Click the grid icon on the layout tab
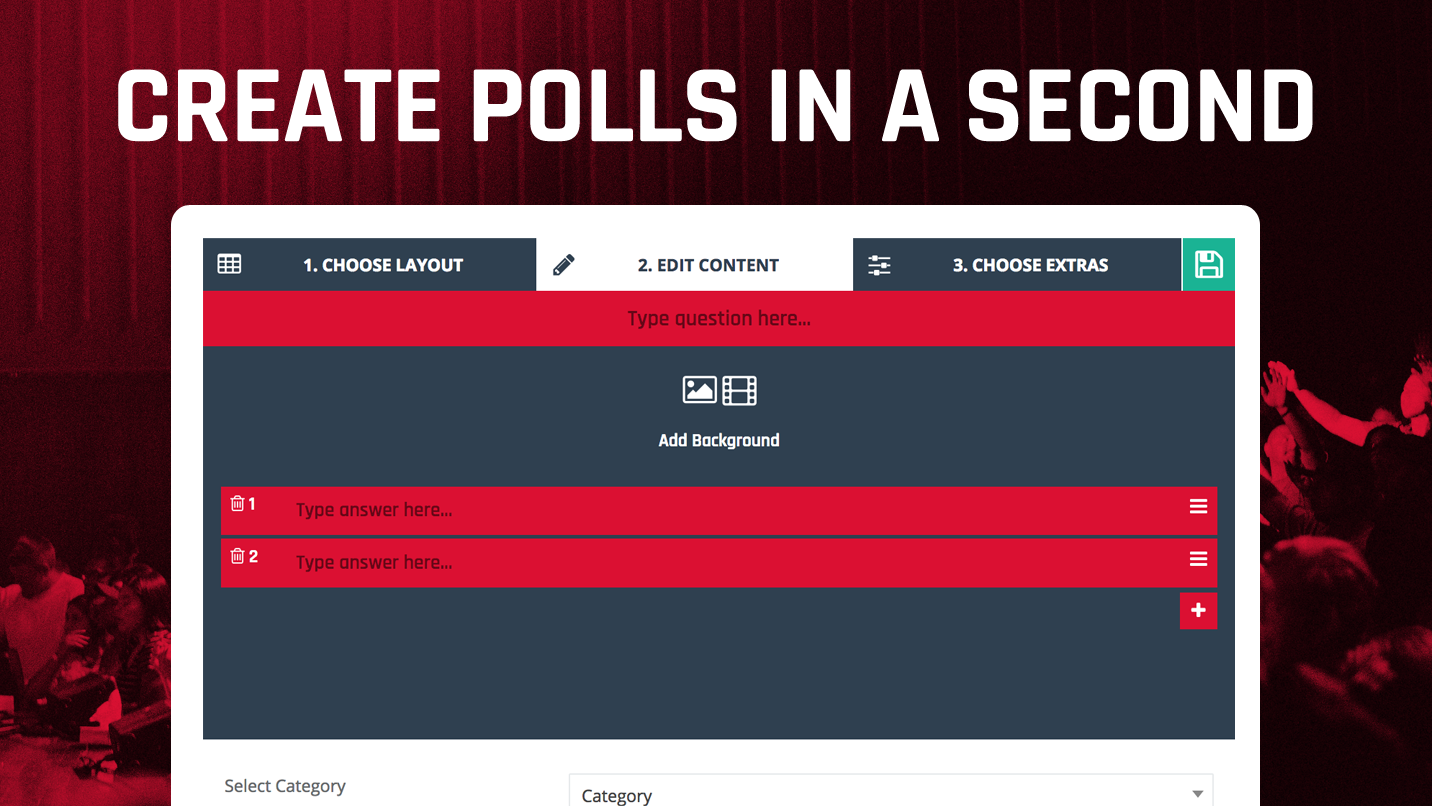This screenshot has height=806, width=1432. point(229,265)
